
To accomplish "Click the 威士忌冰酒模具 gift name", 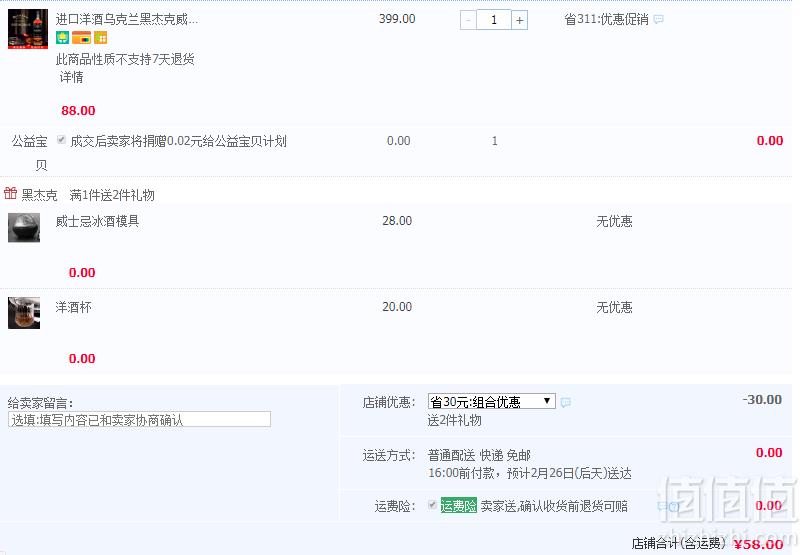I will pos(97,221).
